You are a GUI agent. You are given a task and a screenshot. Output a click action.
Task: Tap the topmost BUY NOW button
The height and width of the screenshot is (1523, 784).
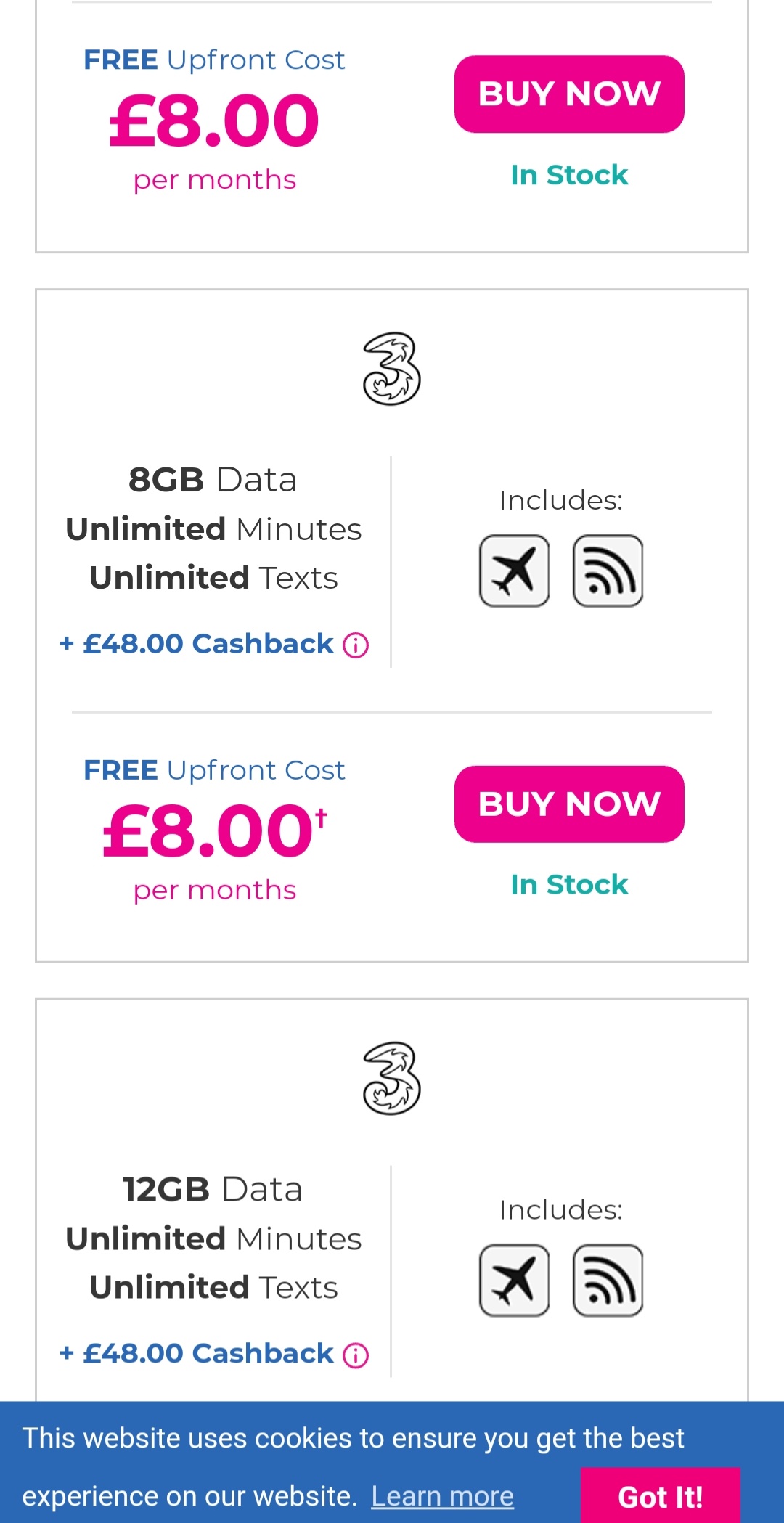[569, 94]
